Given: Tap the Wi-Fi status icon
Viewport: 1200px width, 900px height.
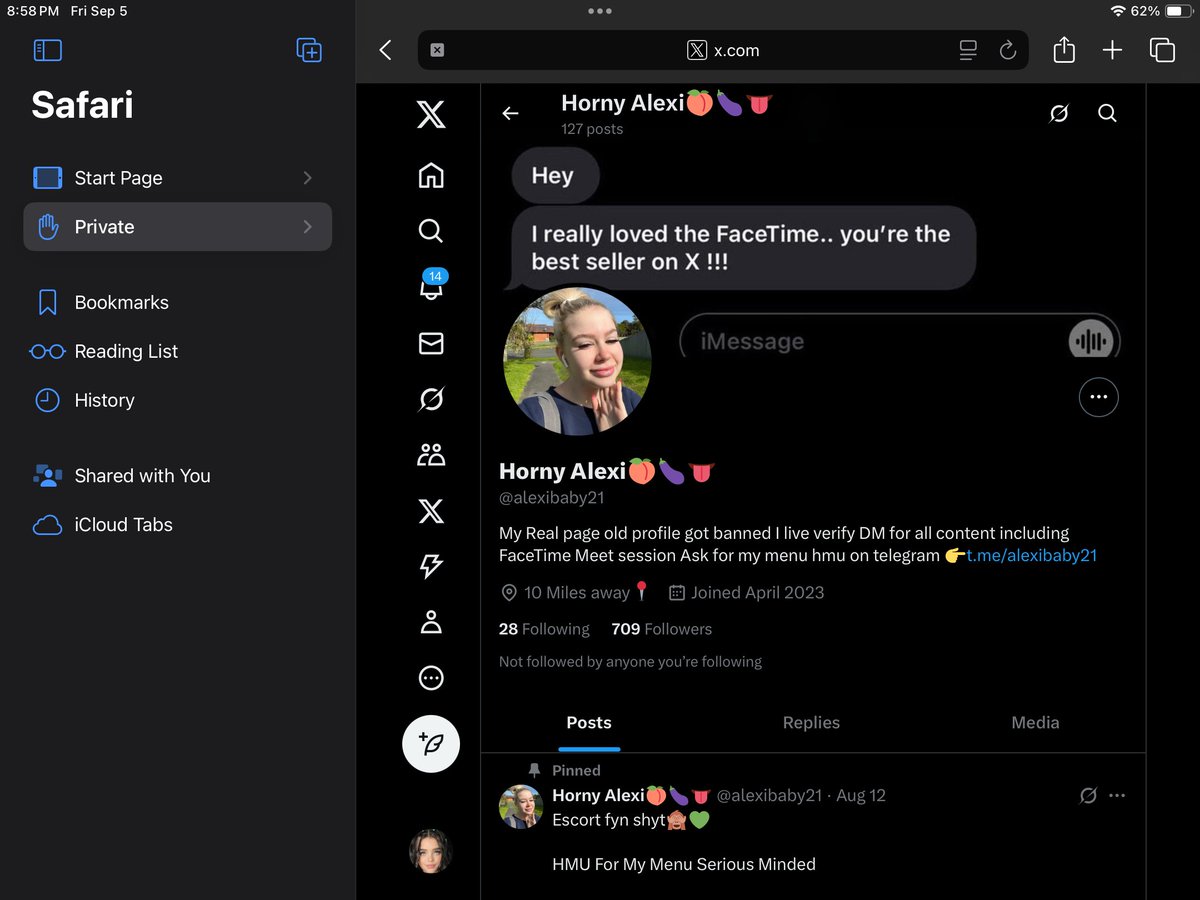Looking at the screenshot, I should point(1118,11).
